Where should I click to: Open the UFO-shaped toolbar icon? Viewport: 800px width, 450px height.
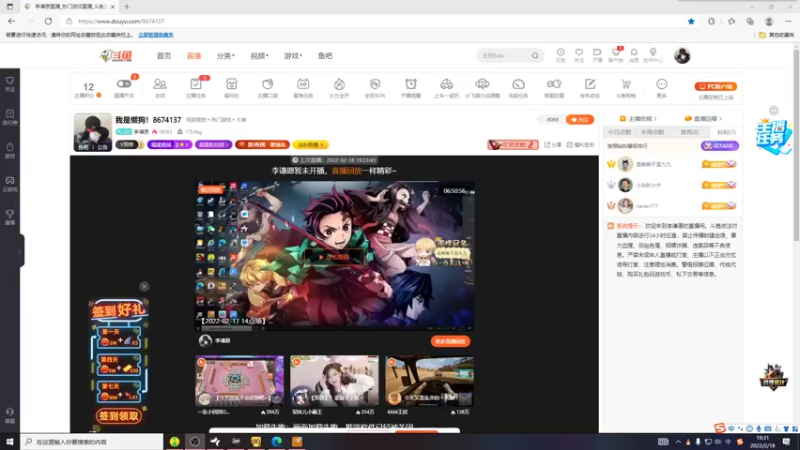pos(482,84)
